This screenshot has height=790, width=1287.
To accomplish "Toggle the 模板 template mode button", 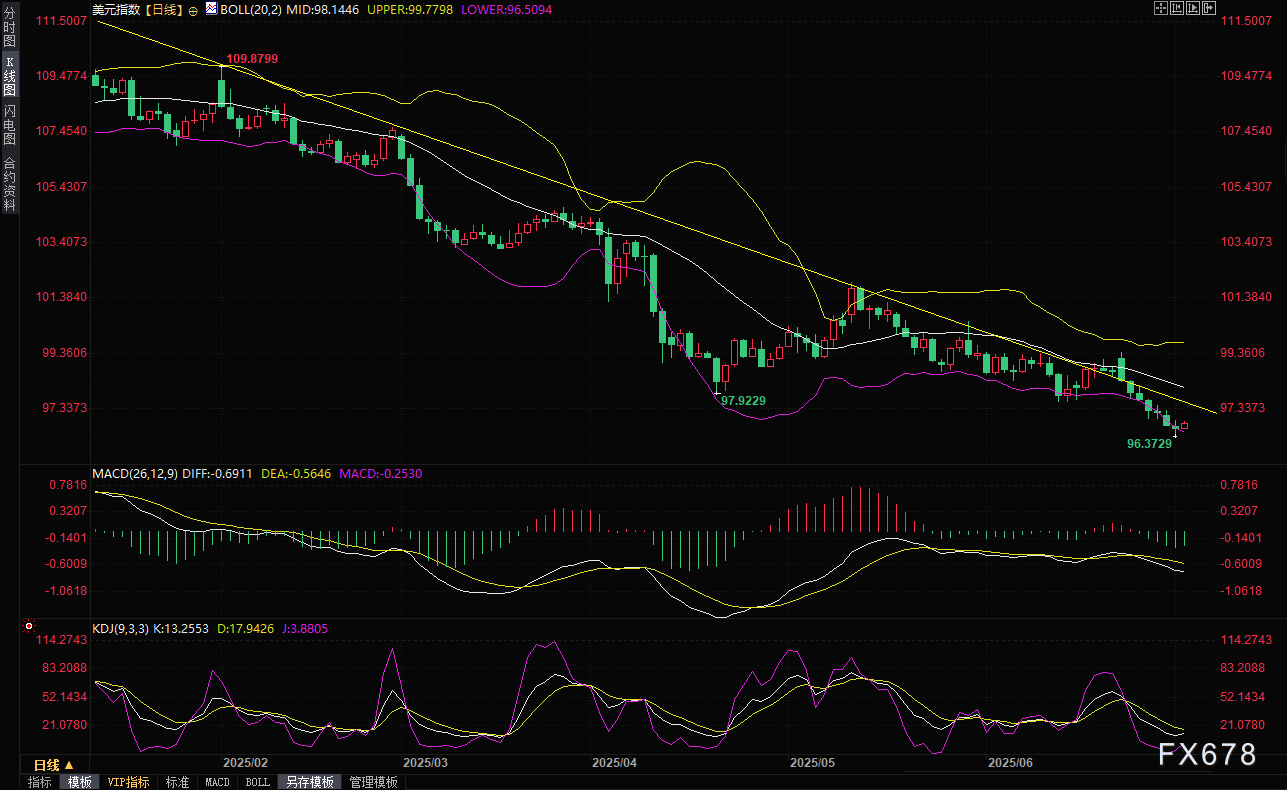I will (x=77, y=782).
